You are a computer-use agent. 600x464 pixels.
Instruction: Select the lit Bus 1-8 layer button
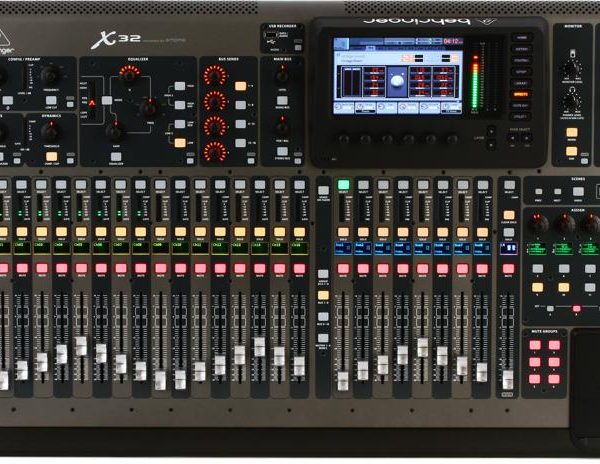tap(323, 295)
